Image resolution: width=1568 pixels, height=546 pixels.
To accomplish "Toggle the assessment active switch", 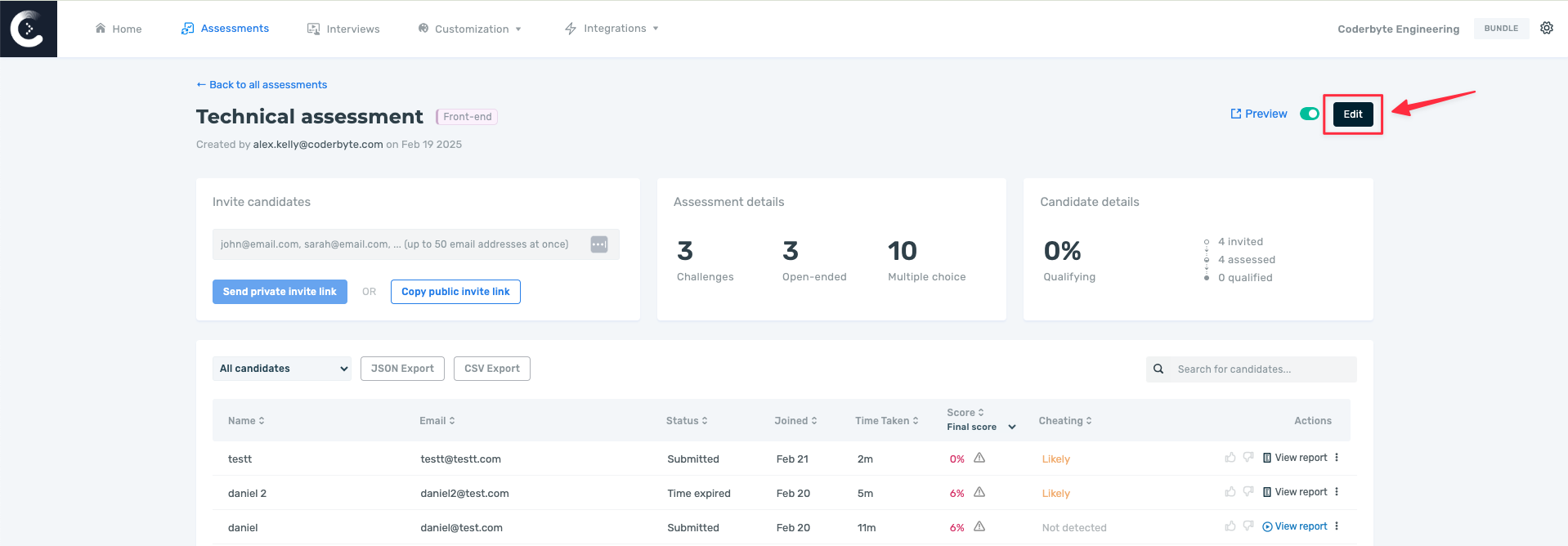I will 1309,114.
